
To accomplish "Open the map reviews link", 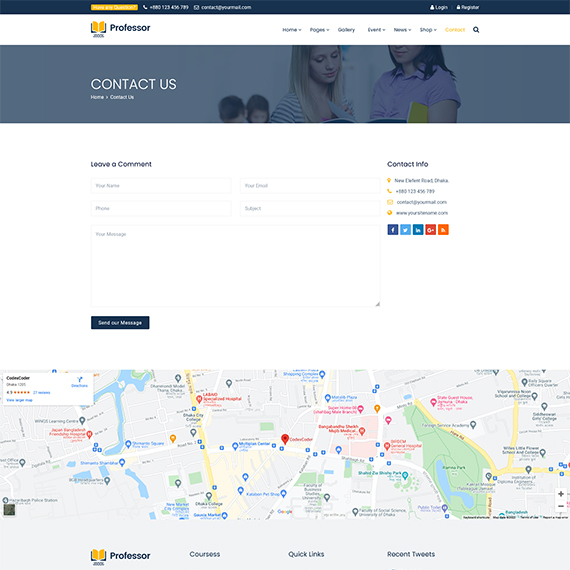I will pyautogui.click(x=41, y=393).
